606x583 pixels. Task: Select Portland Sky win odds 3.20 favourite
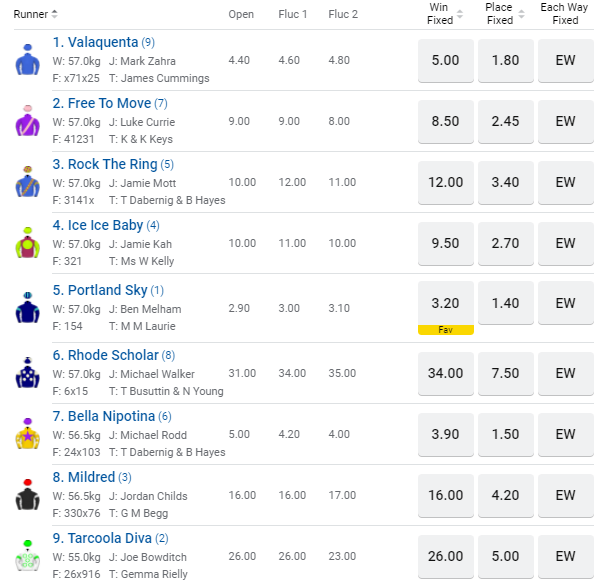pos(446,308)
